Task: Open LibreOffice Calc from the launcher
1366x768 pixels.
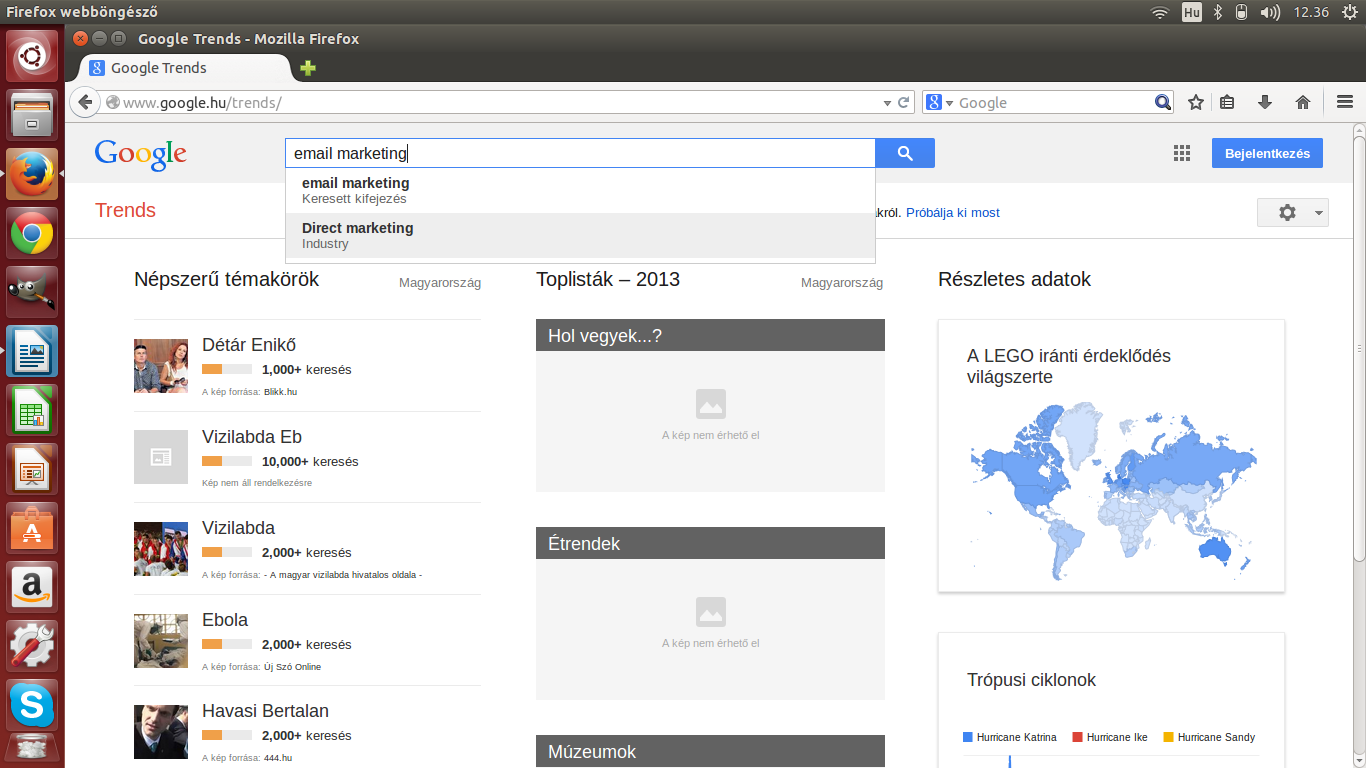Action: [32, 410]
